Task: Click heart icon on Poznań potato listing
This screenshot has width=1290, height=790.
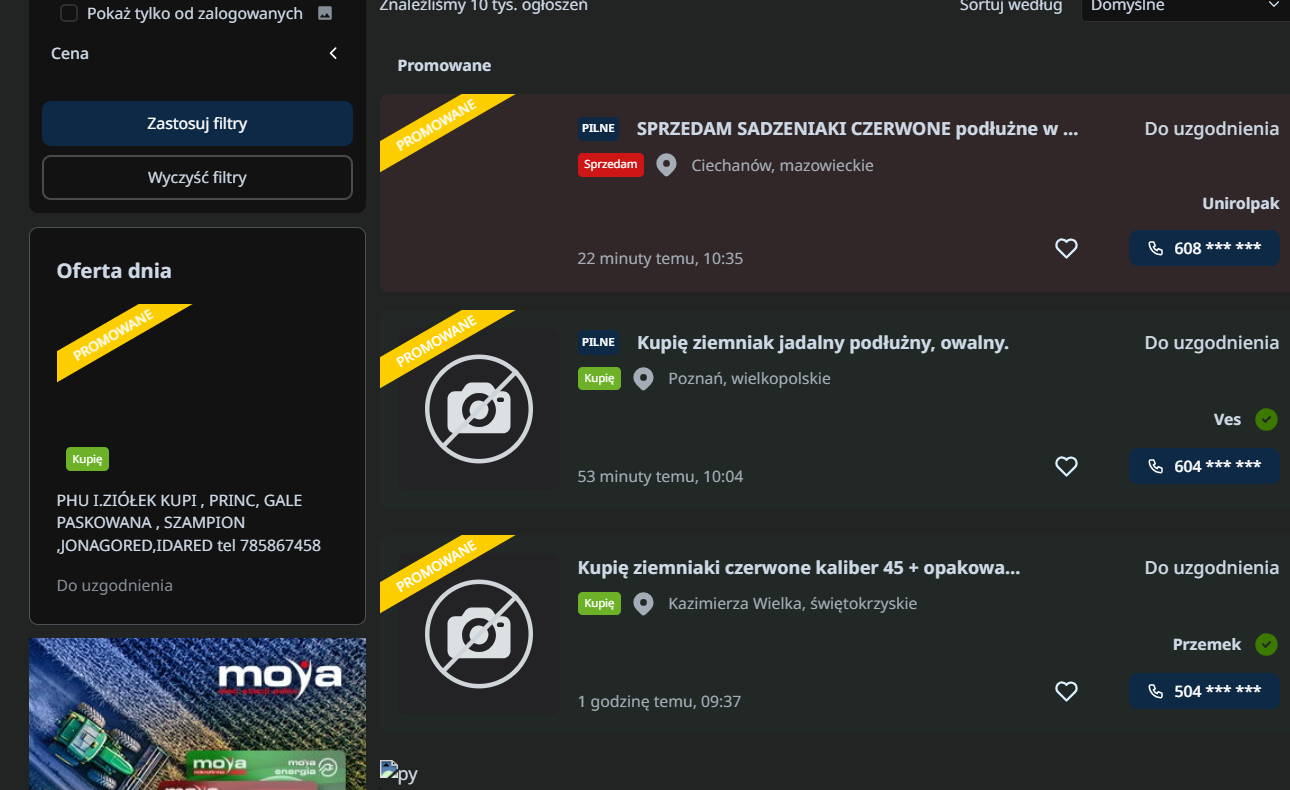Action: coord(1066,466)
